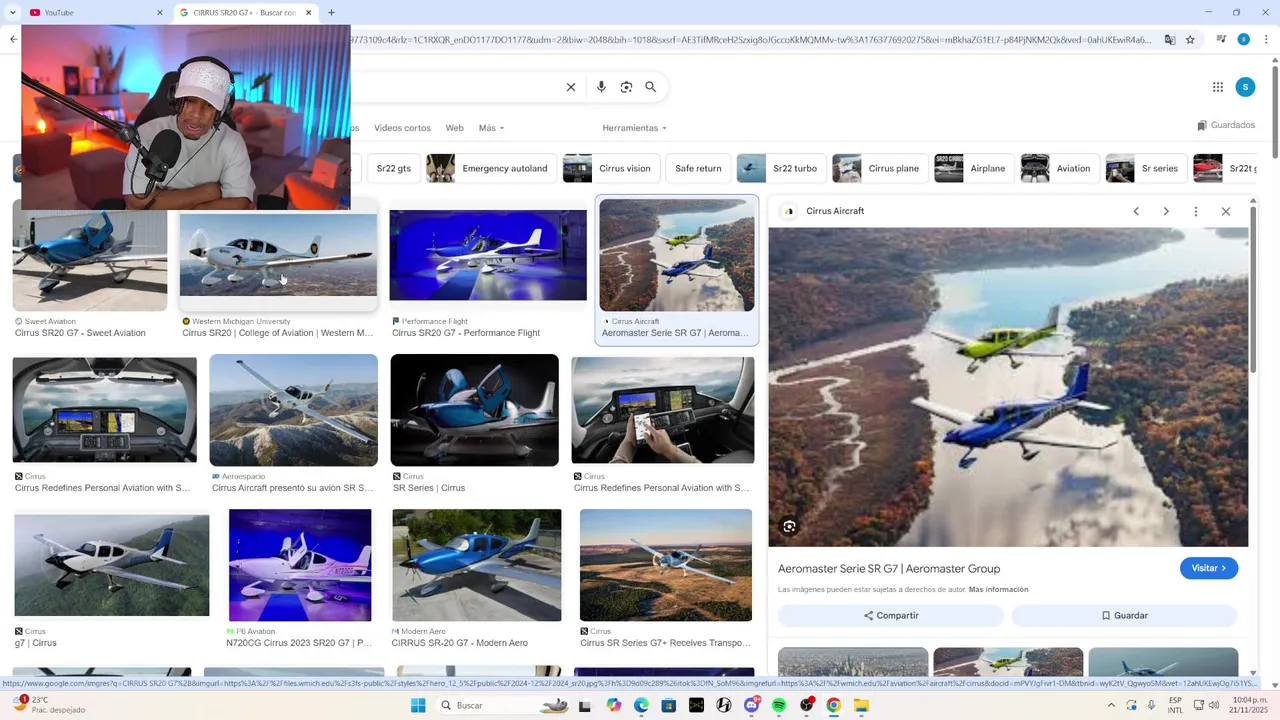Open Windows Start menu

click(418, 705)
